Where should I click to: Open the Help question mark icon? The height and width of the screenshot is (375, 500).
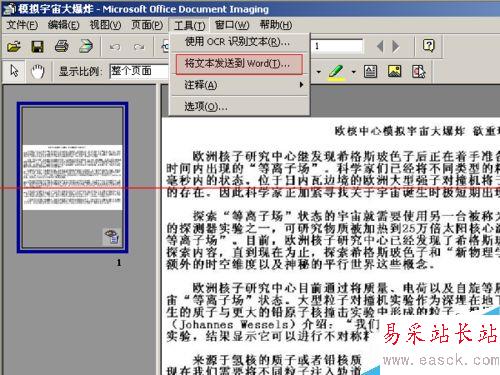tap(429, 45)
